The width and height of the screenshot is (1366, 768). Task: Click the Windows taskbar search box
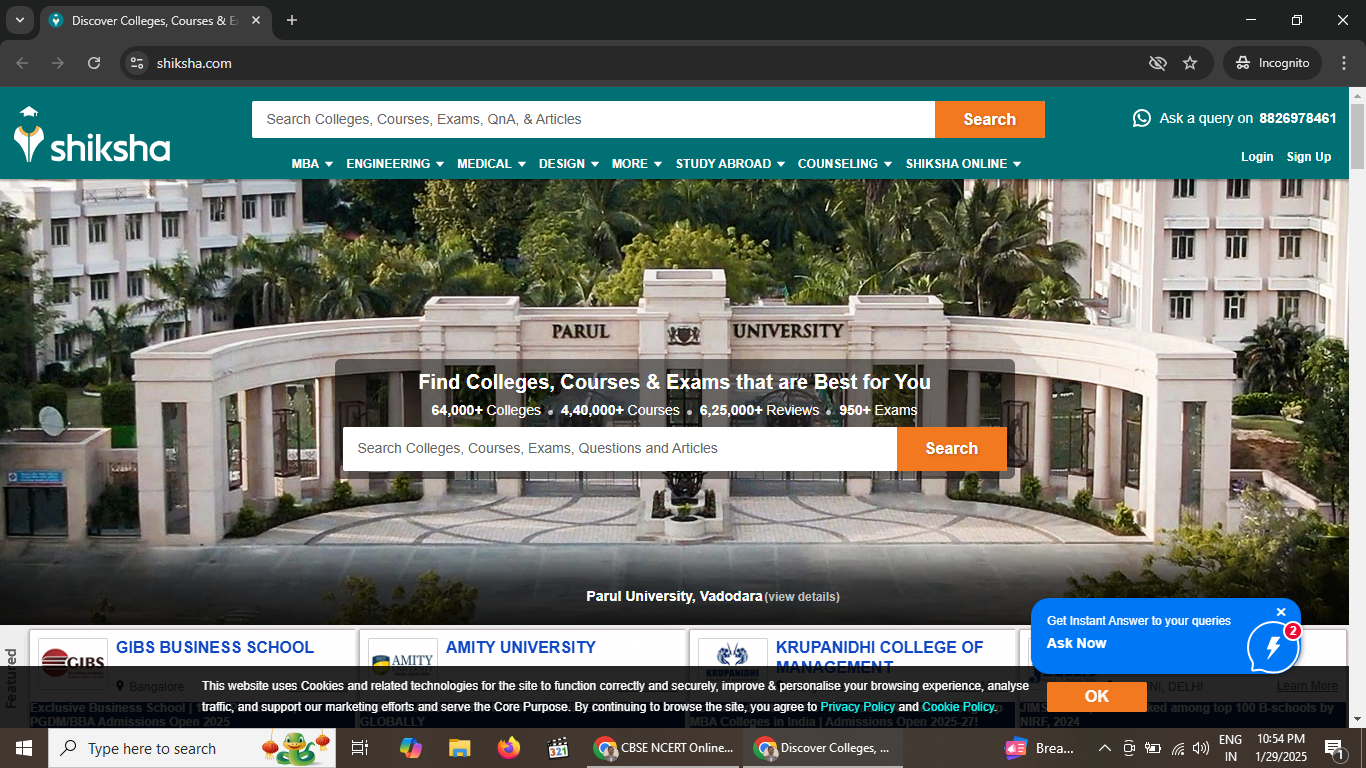(194, 748)
